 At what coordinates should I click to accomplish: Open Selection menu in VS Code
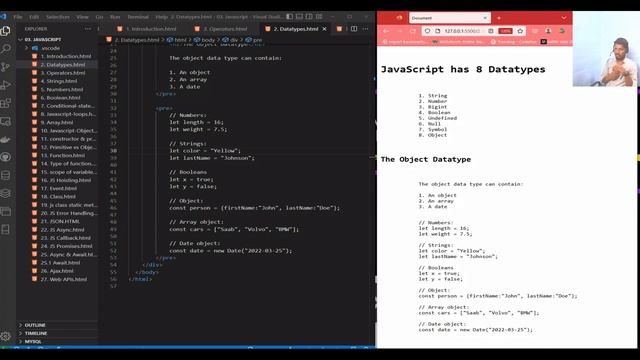[58, 17]
